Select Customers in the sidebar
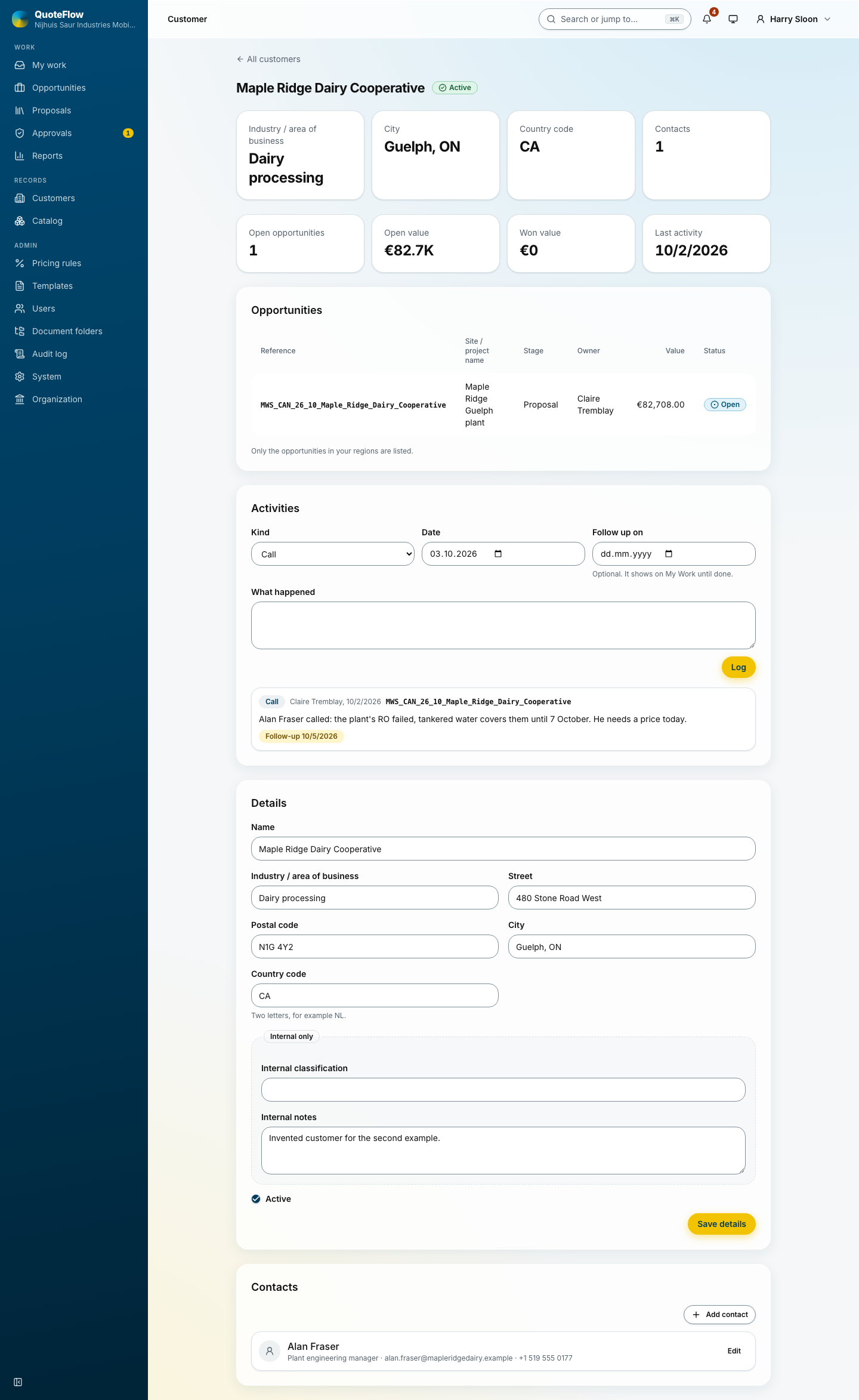This screenshot has width=859, height=1400. click(x=74, y=198)
